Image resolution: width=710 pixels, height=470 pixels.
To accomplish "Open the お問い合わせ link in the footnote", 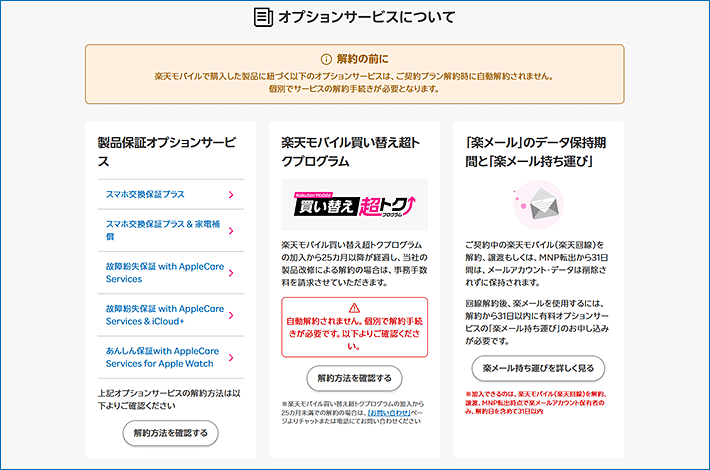I will click(x=389, y=412).
